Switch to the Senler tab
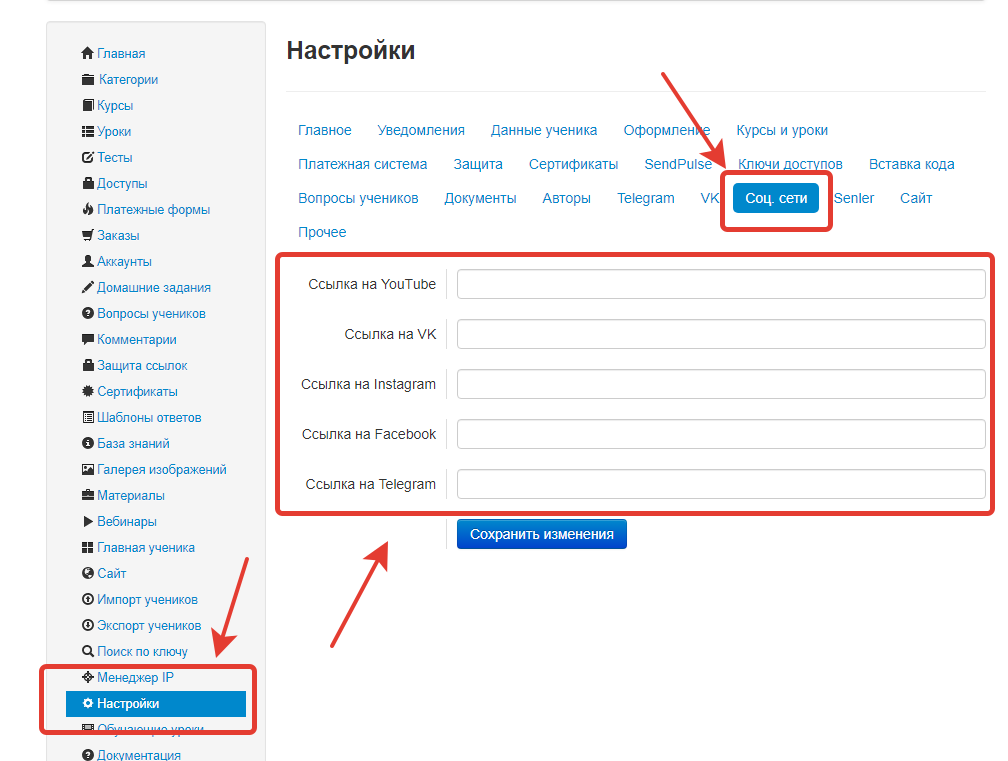The width and height of the screenshot is (1008, 761). click(x=854, y=199)
